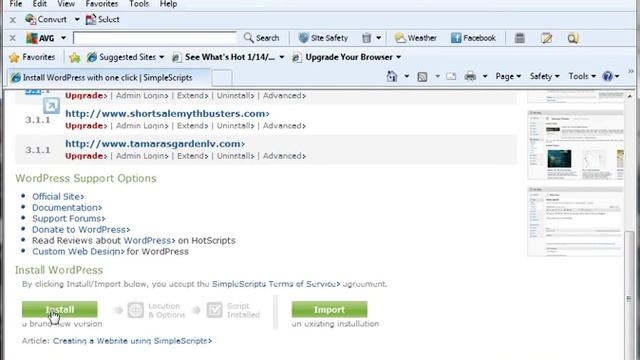Expand the Print dropdown arrow
640x360 pixels.
pyautogui.click(x=485, y=76)
